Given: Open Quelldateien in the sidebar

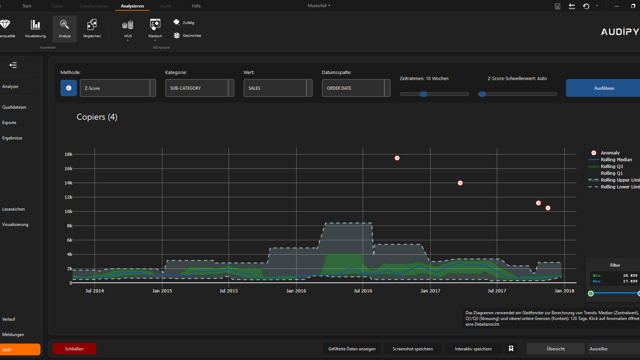Looking at the screenshot, I should 14,107.
